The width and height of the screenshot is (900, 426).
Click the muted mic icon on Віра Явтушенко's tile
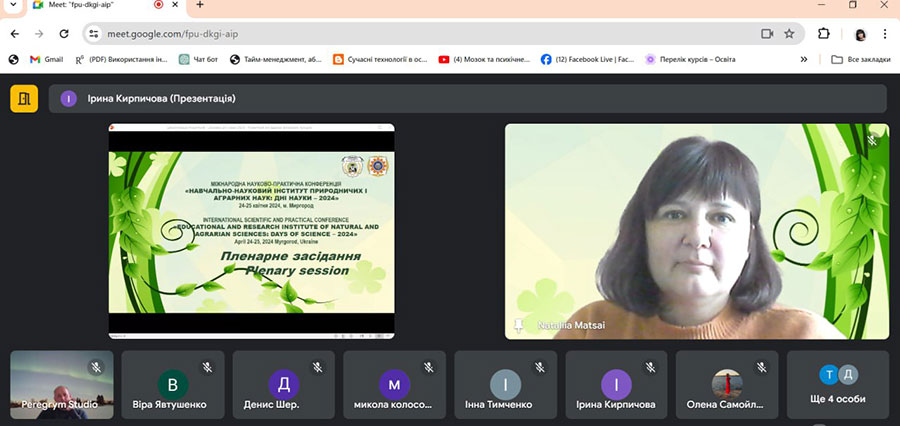point(207,367)
